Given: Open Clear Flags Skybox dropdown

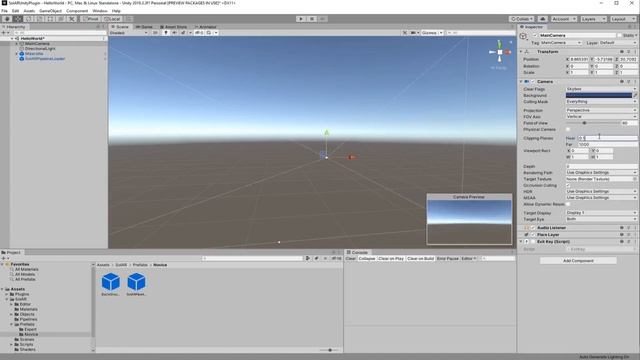Looking at the screenshot, I should (x=601, y=89).
